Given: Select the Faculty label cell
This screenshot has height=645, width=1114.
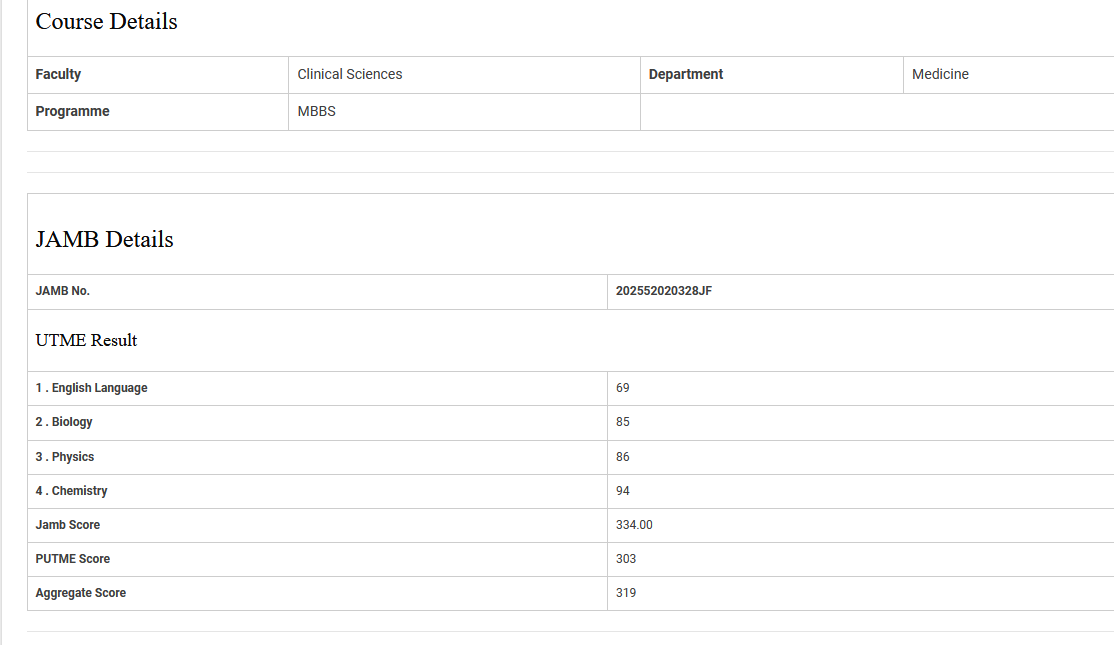Looking at the screenshot, I should coord(58,74).
